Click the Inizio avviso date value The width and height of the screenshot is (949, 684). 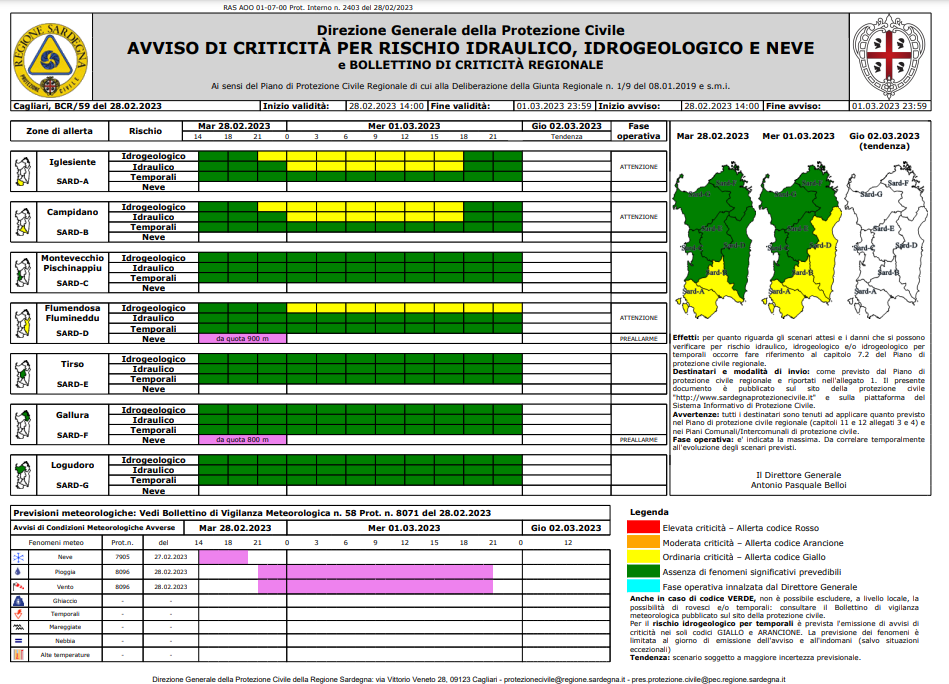point(721,106)
